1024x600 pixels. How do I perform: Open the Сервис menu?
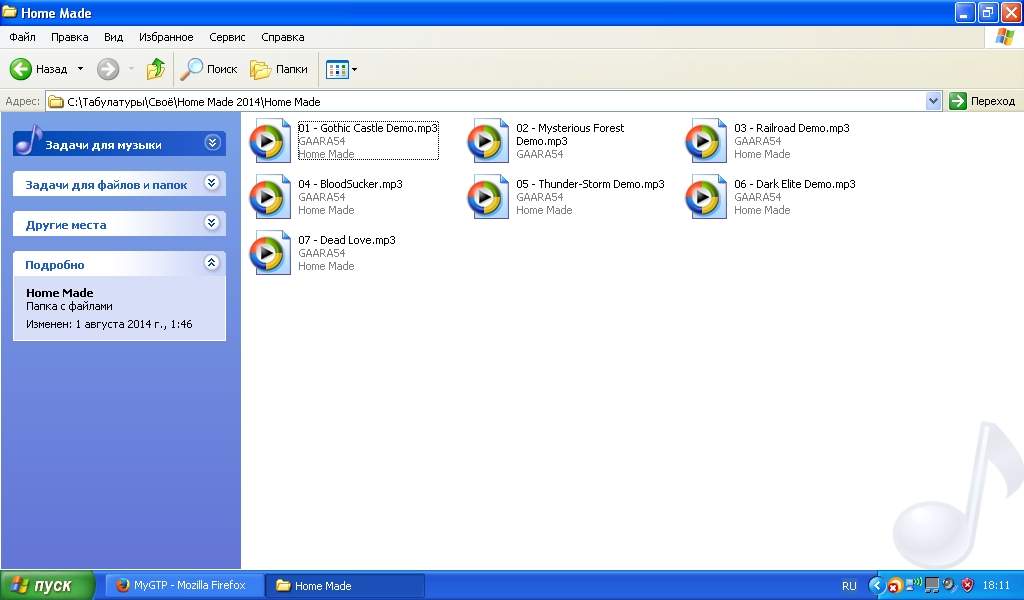tap(227, 37)
